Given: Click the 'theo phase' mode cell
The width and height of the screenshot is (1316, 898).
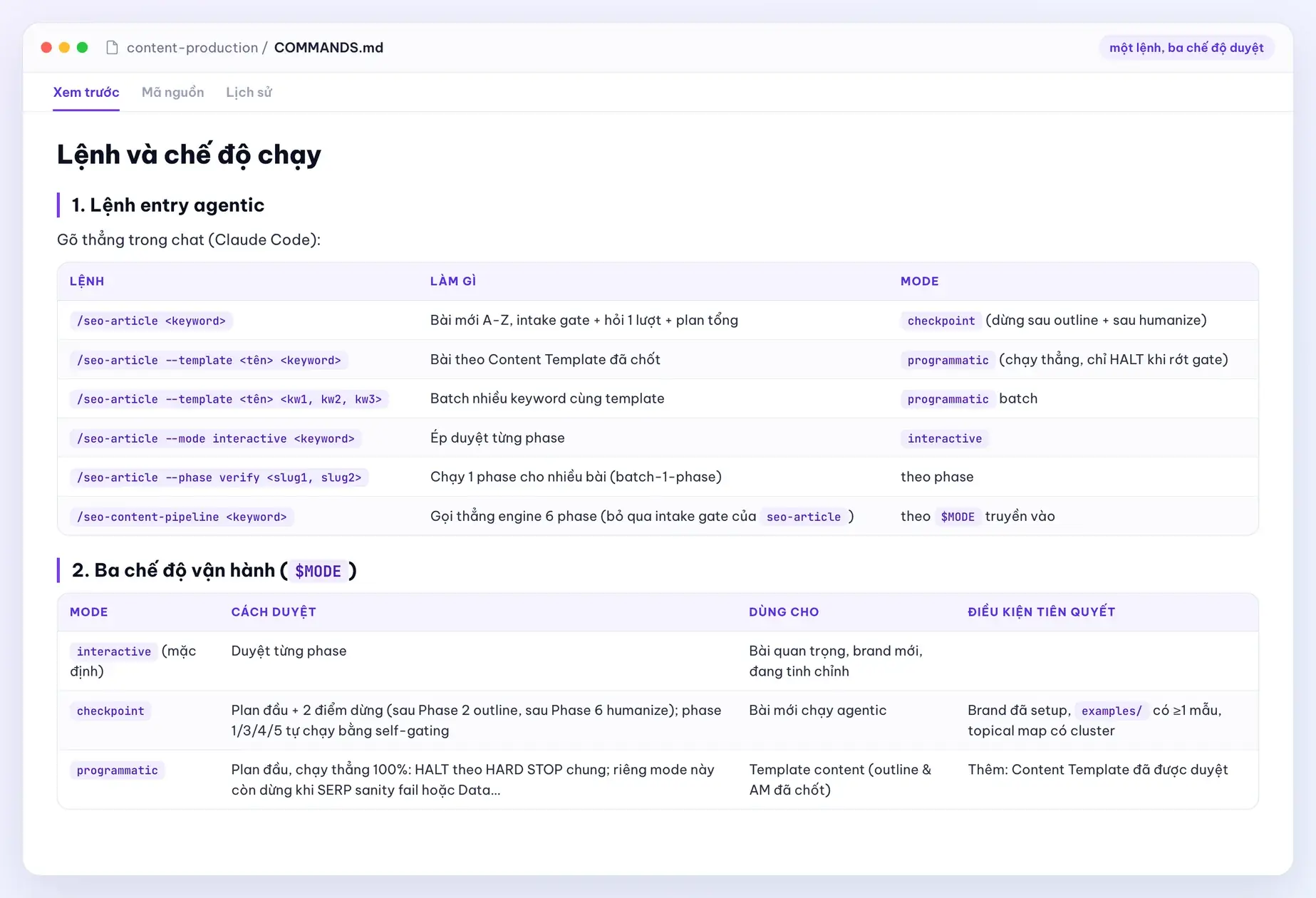Looking at the screenshot, I should click(937, 477).
